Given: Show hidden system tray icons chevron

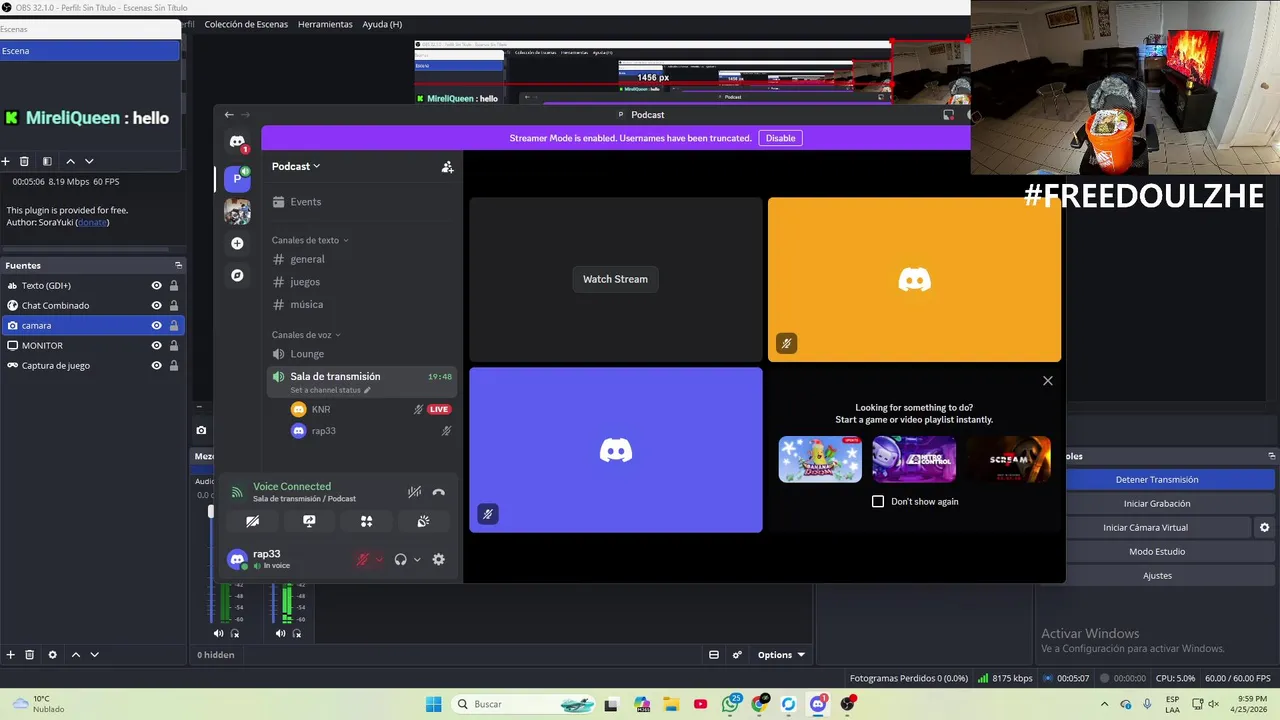Looking at the screenshot, I should click(x=1104, y=704).
